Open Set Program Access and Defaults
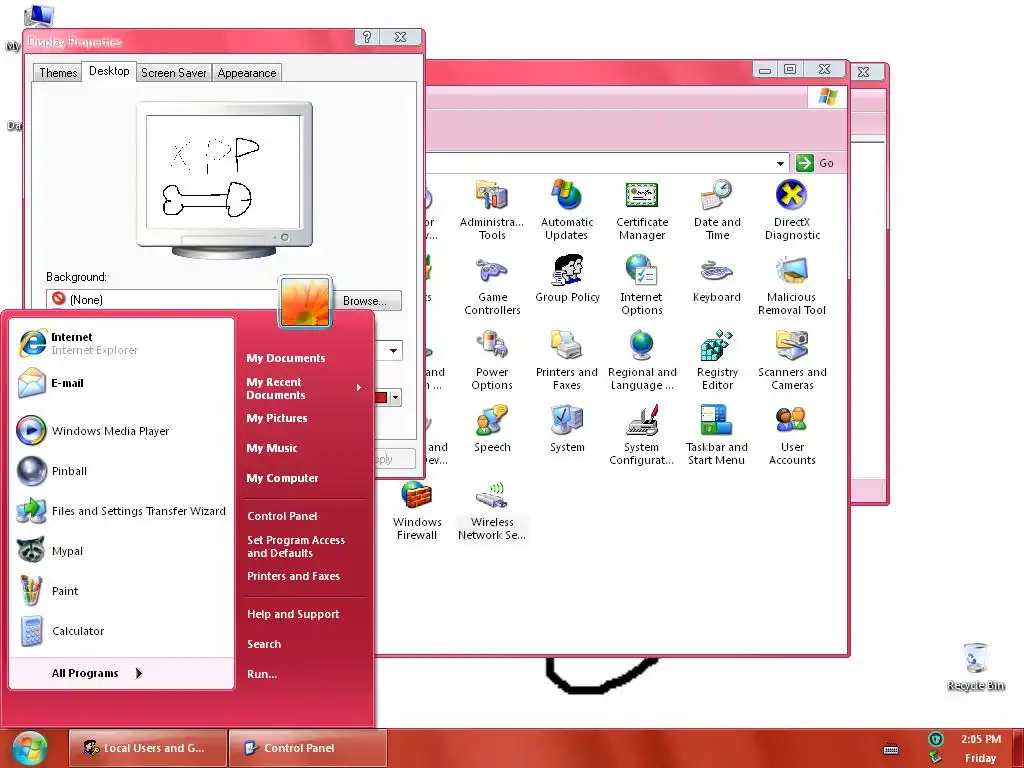The image size is (1024, 768). 296,547
